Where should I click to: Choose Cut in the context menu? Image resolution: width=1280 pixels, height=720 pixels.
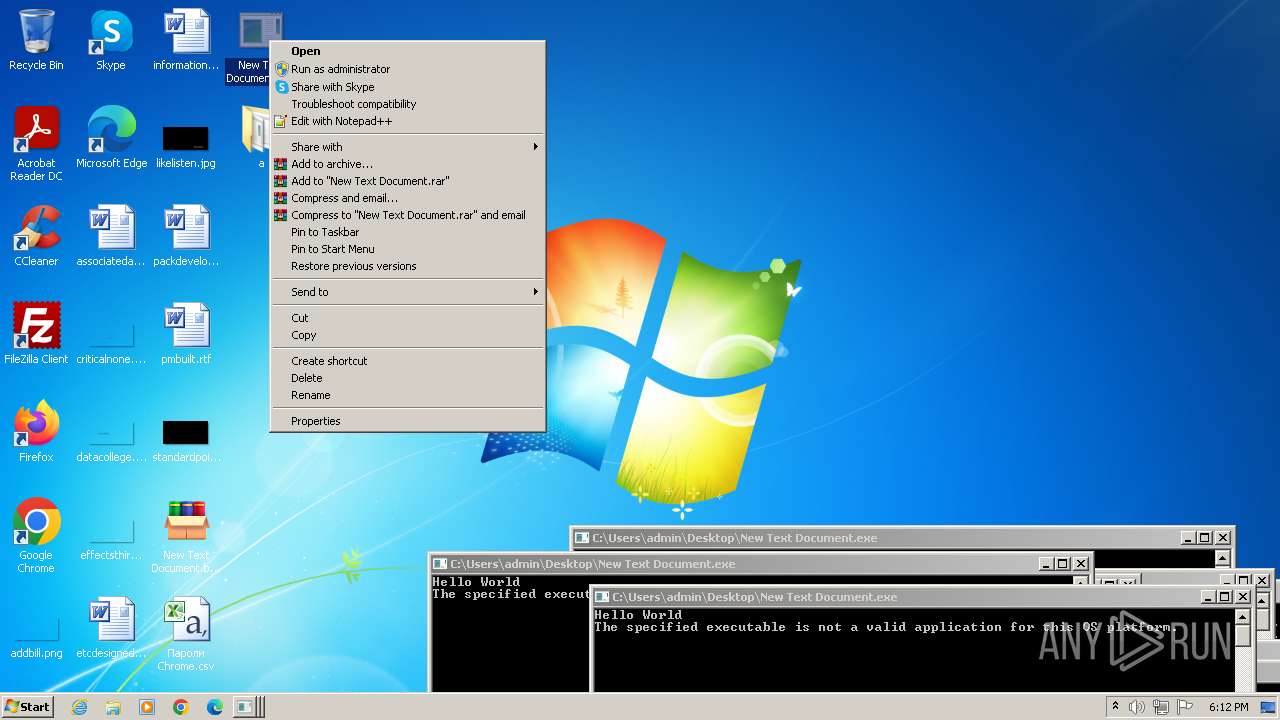tap(408, 318)
